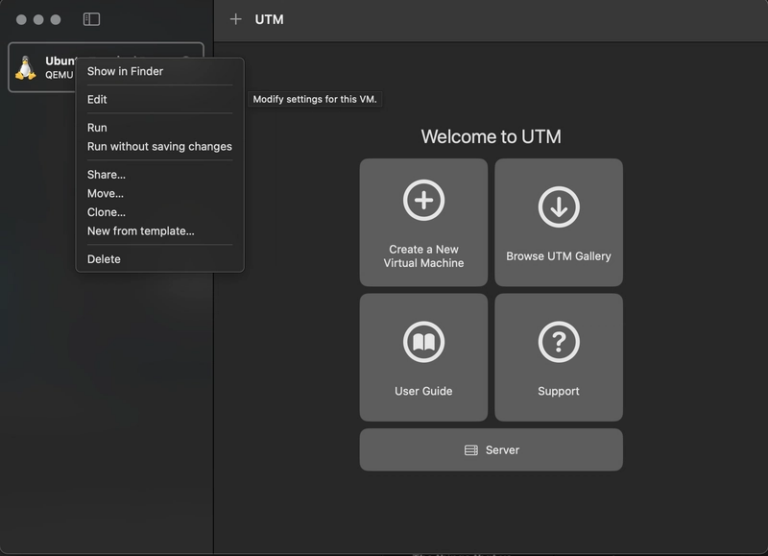Viewport: 768px width, 556px height.
Task: Click the question mark Support icon
Action: (558, 342)
